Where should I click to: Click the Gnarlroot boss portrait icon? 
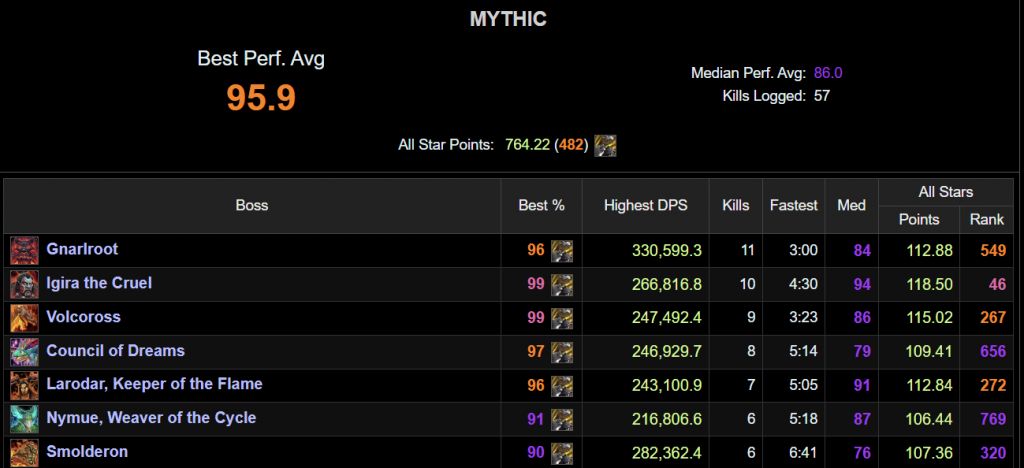pos(25,250)
